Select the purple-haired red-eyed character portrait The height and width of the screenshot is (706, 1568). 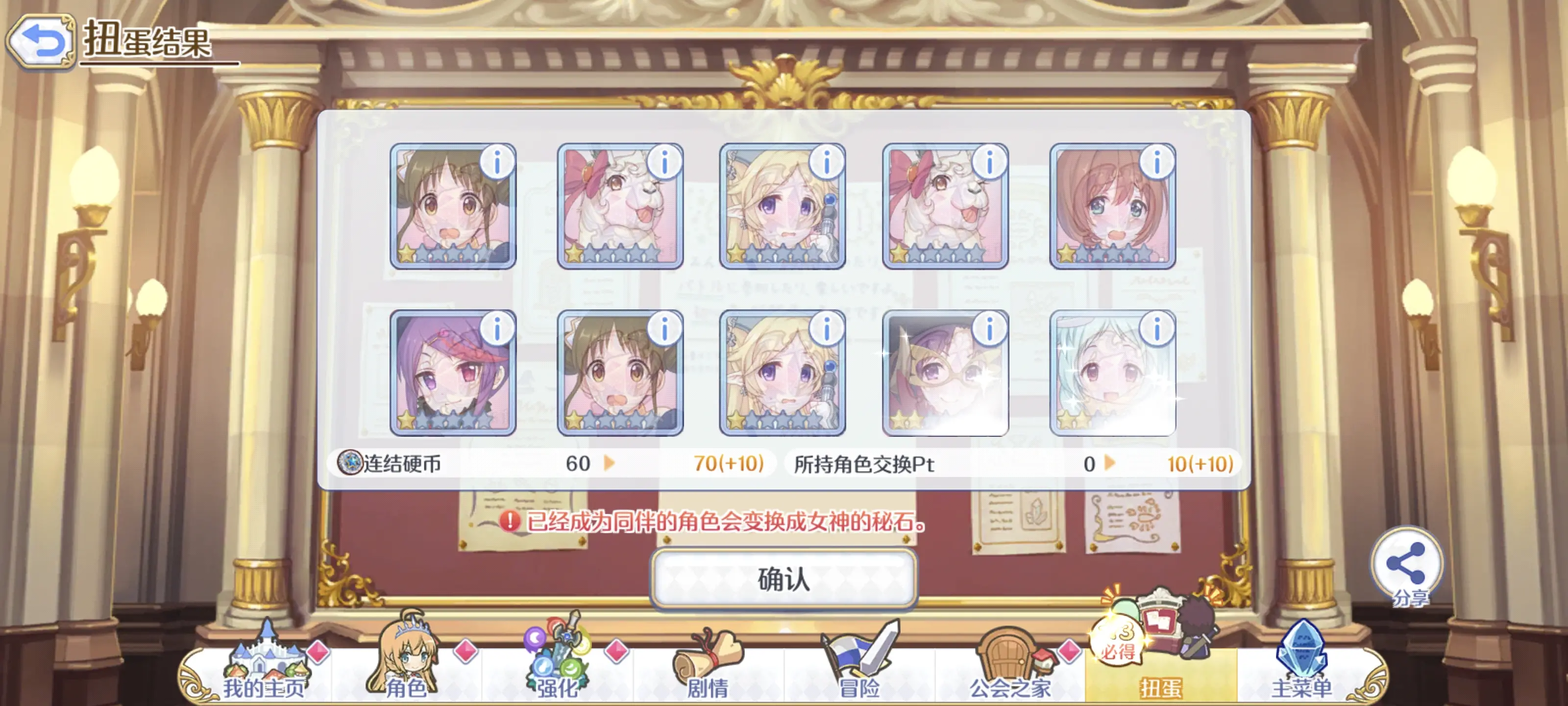[x=453, y=373]
